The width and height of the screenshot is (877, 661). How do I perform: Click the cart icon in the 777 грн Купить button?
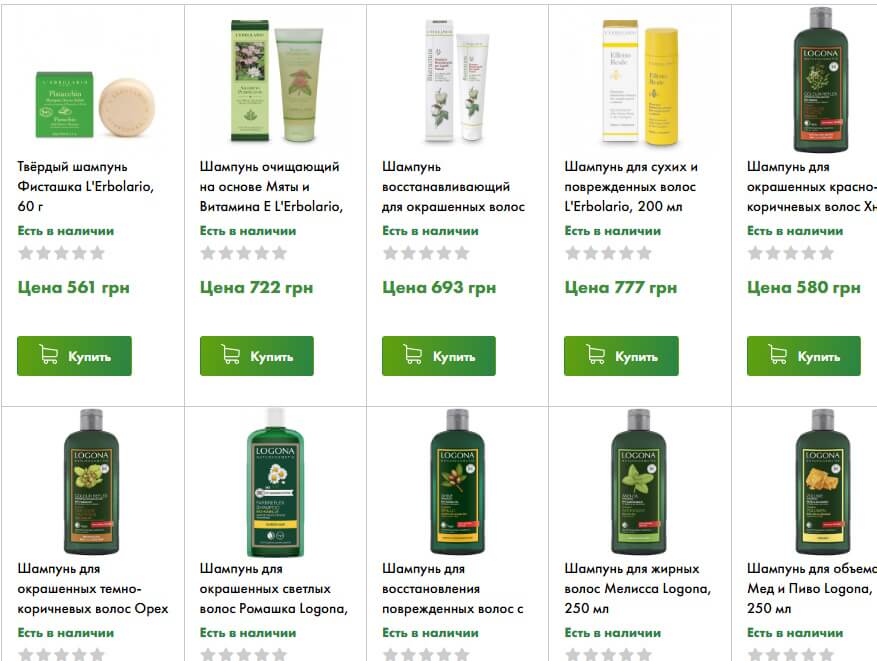click(x=596, y=355)
